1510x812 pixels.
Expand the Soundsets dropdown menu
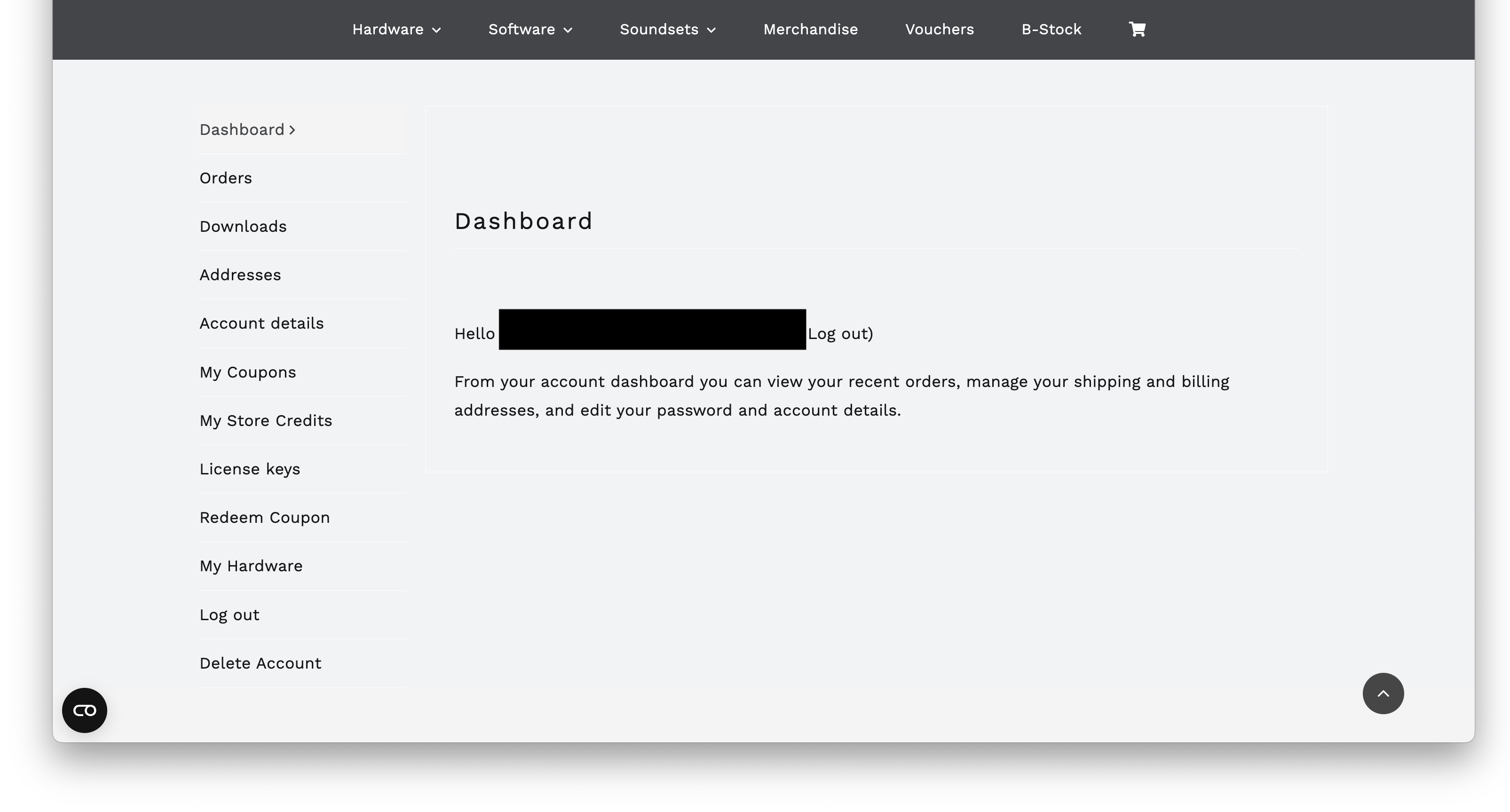pyautogui.click(x=667, y=29)
